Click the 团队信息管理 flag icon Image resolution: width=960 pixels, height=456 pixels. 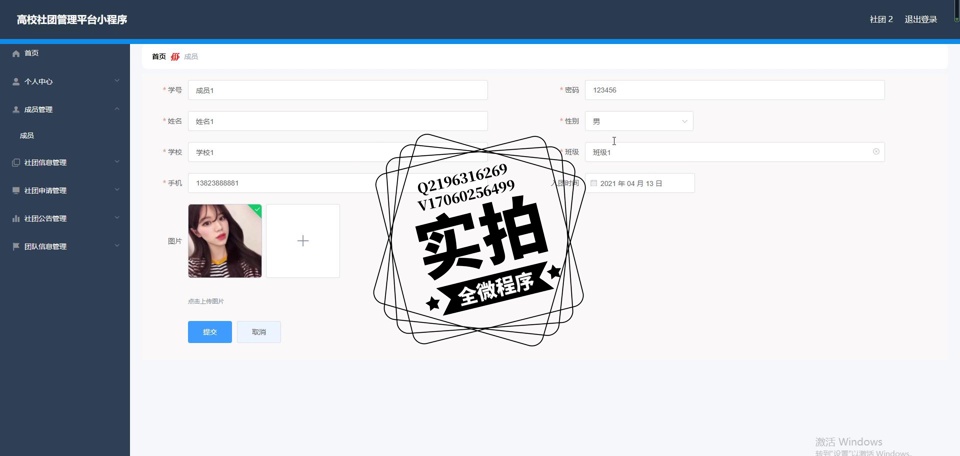point(16,247)
